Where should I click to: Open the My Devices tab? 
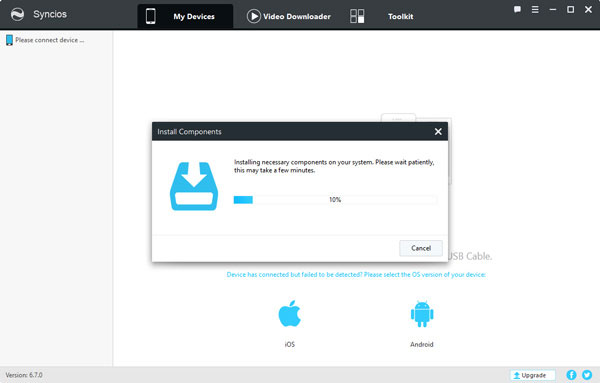185,16
